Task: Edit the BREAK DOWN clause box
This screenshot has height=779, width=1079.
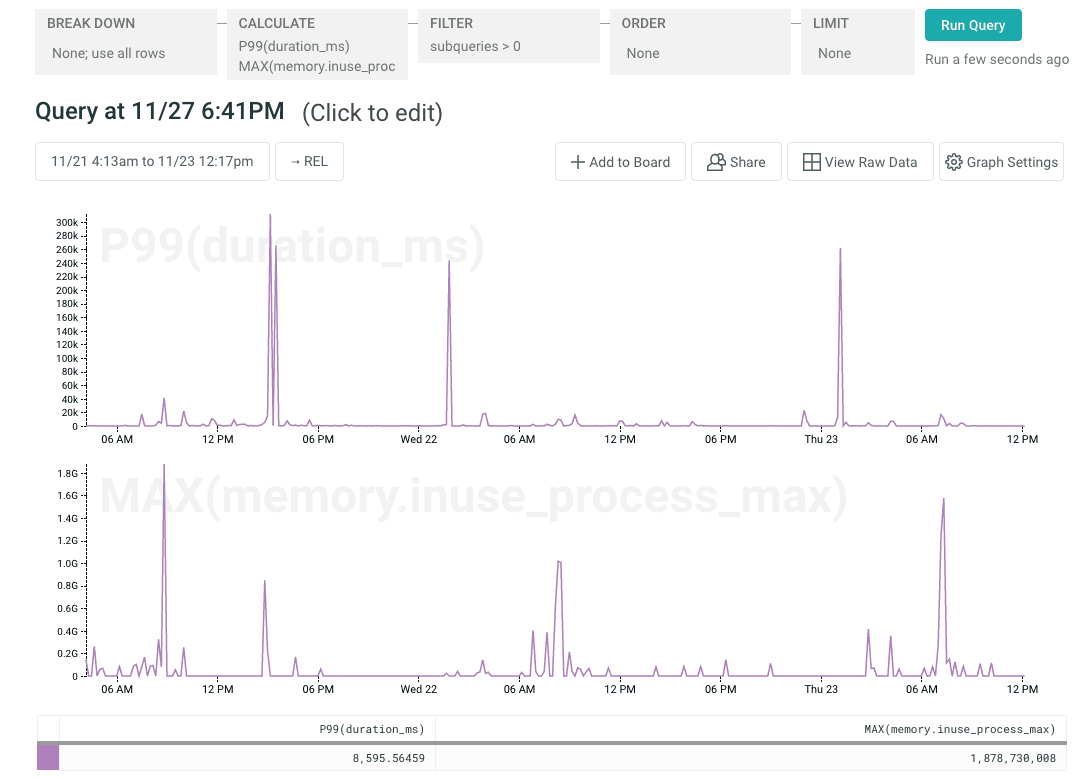Action: [126, 43]
